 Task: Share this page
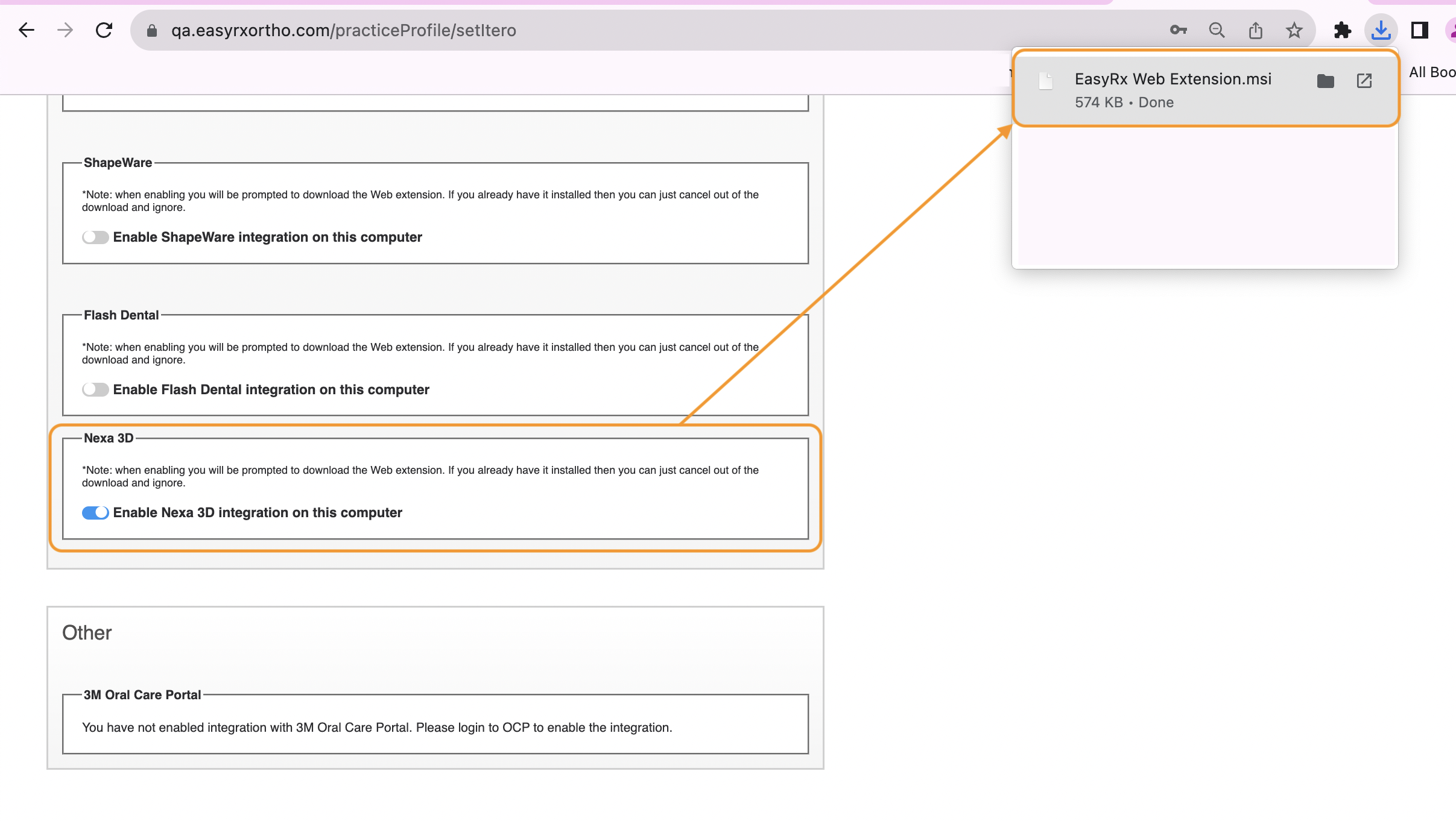point(1256,30)
